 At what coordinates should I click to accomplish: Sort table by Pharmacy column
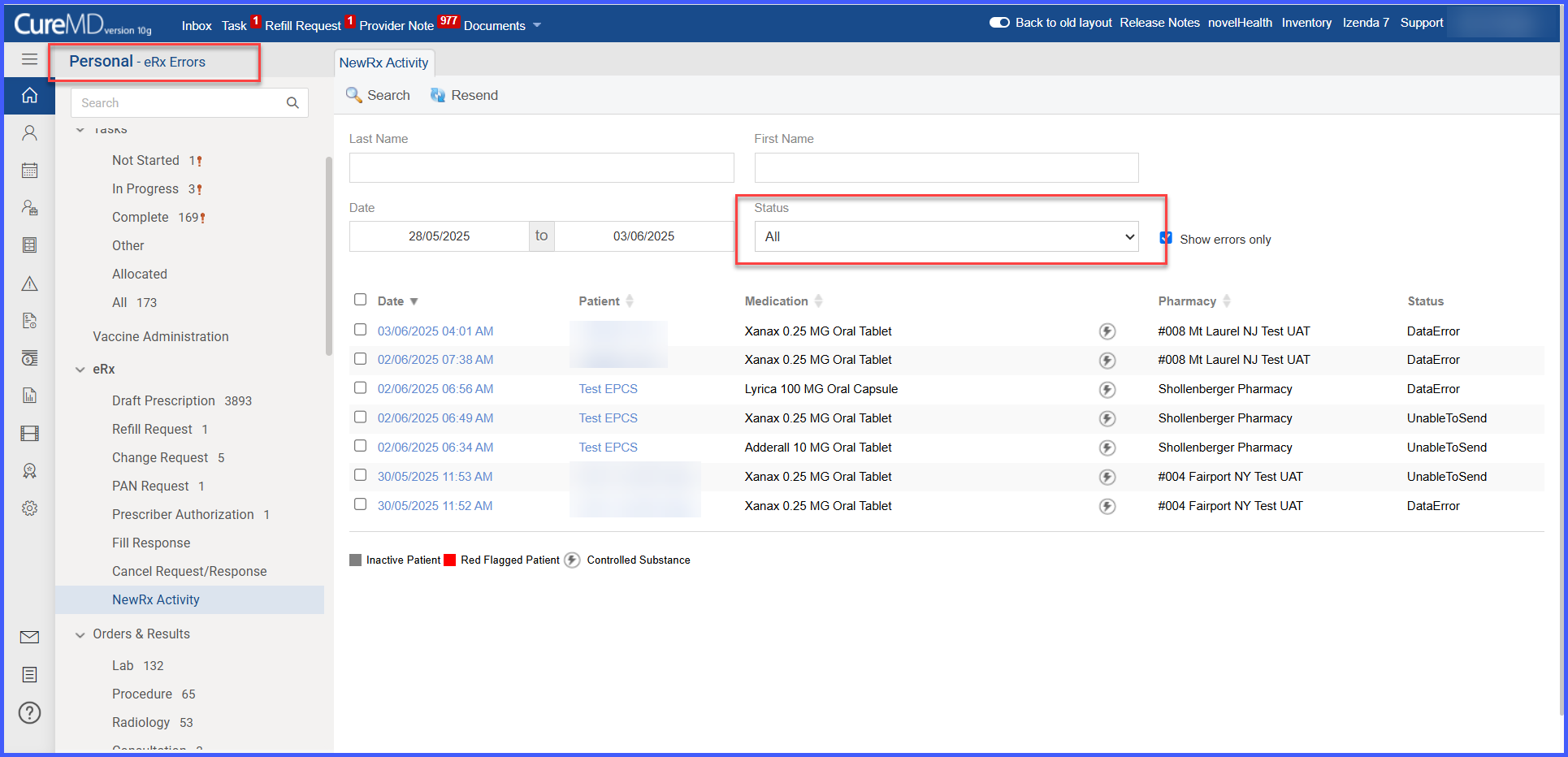pyautogui.click(x=1194, y=301)
